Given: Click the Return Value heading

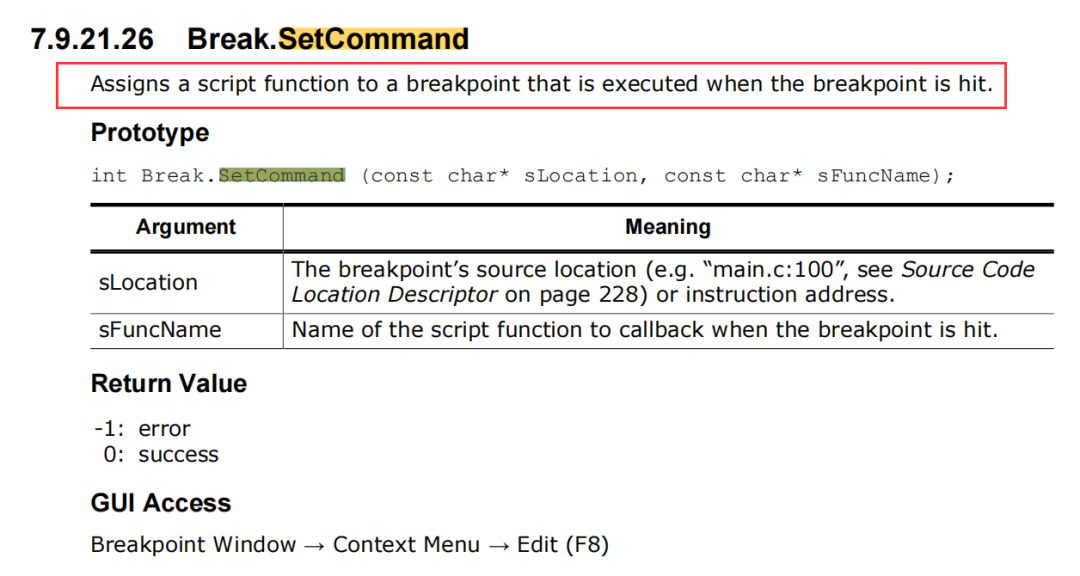Looking at the screenshot, I should tap(169, 383).
